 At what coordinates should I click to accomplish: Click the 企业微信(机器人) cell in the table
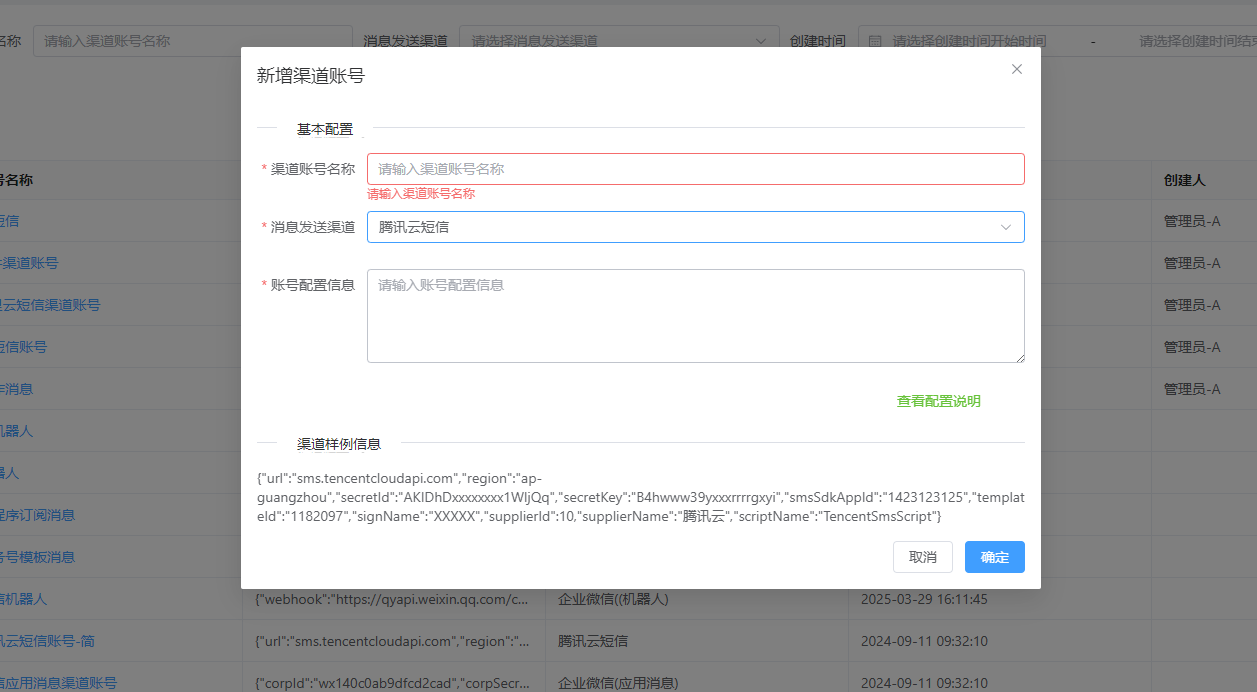[613, 599]
